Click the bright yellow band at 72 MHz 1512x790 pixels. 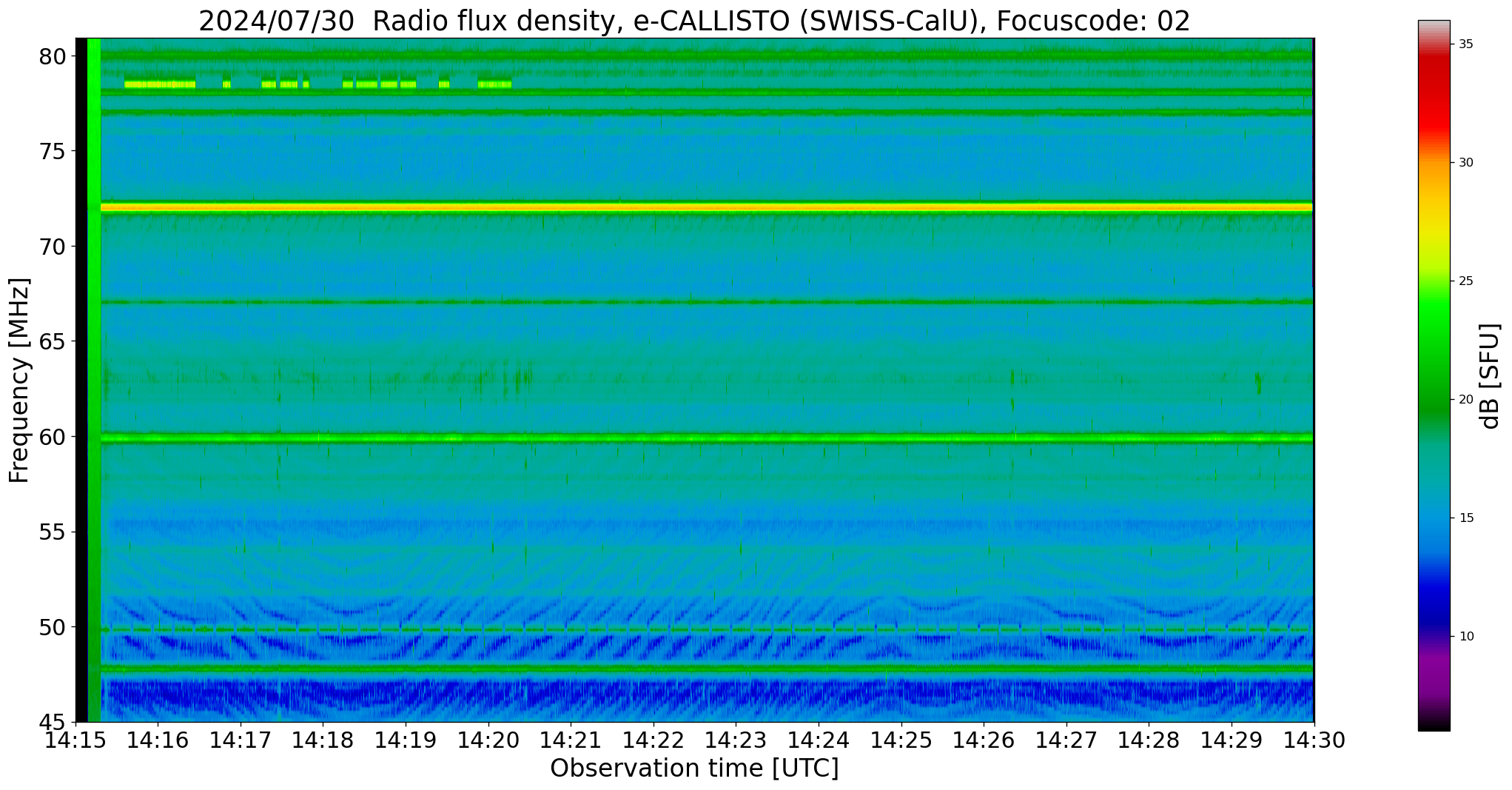point(707,207)
